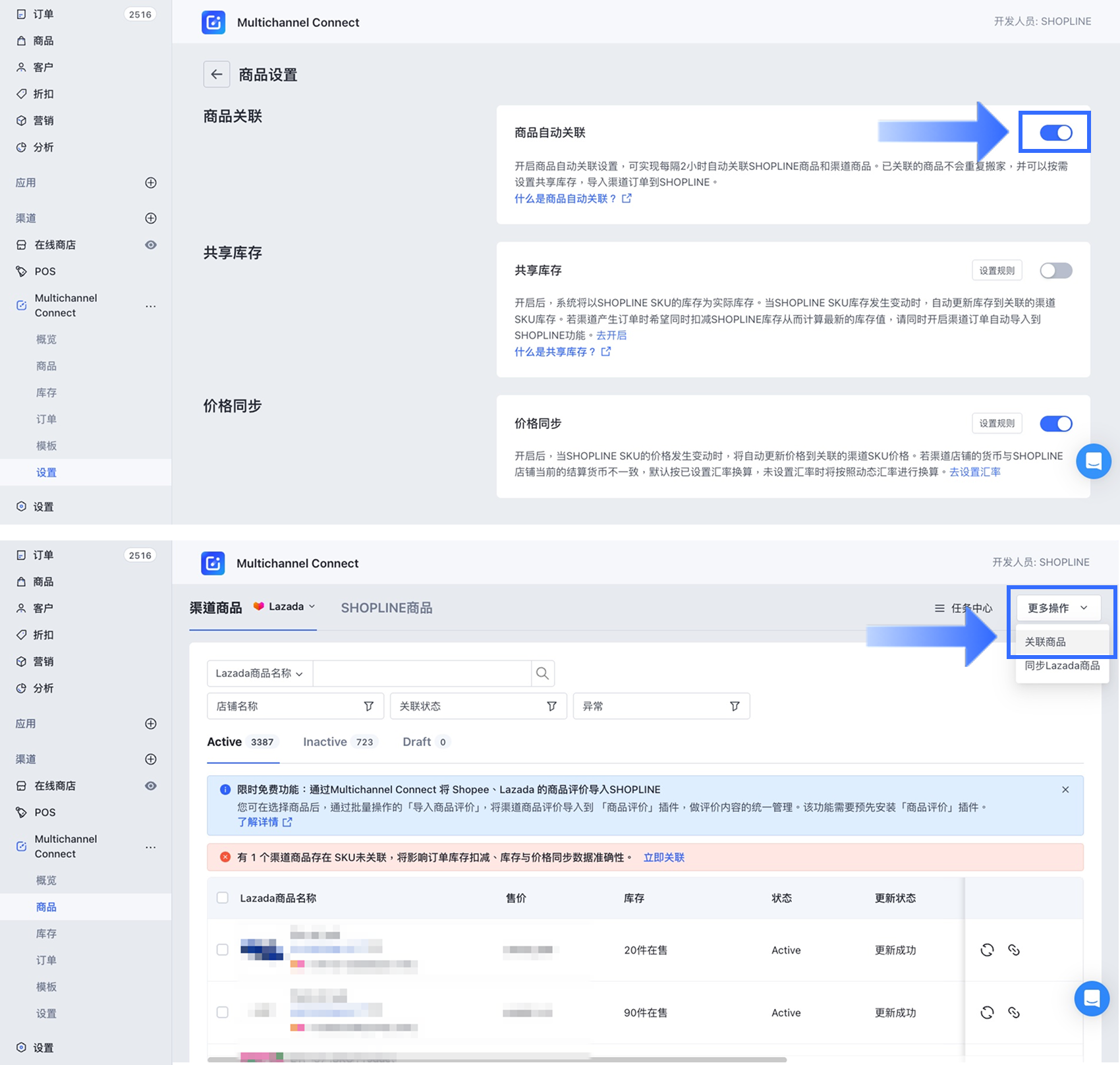Click the eye icon beside 在线商店 in lower sidebar
This screenshot has width=1120, height=1065.
pos(151,786)
